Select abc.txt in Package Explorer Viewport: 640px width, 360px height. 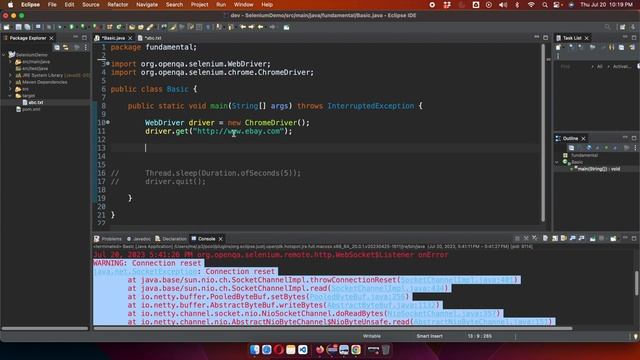(36, 102)
